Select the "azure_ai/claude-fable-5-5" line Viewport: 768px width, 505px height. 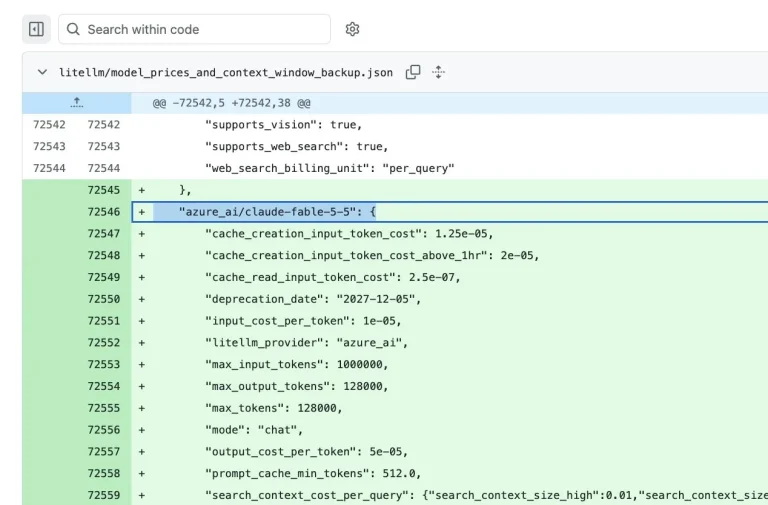coord(450,212)
